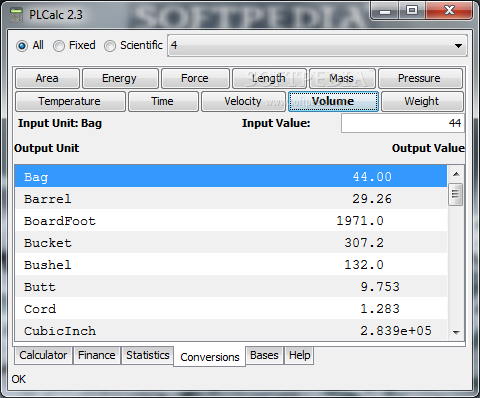This screenshot has height=398, width=480.
Task: Select the BoardFoot row
Action: (x=231, y=220)
